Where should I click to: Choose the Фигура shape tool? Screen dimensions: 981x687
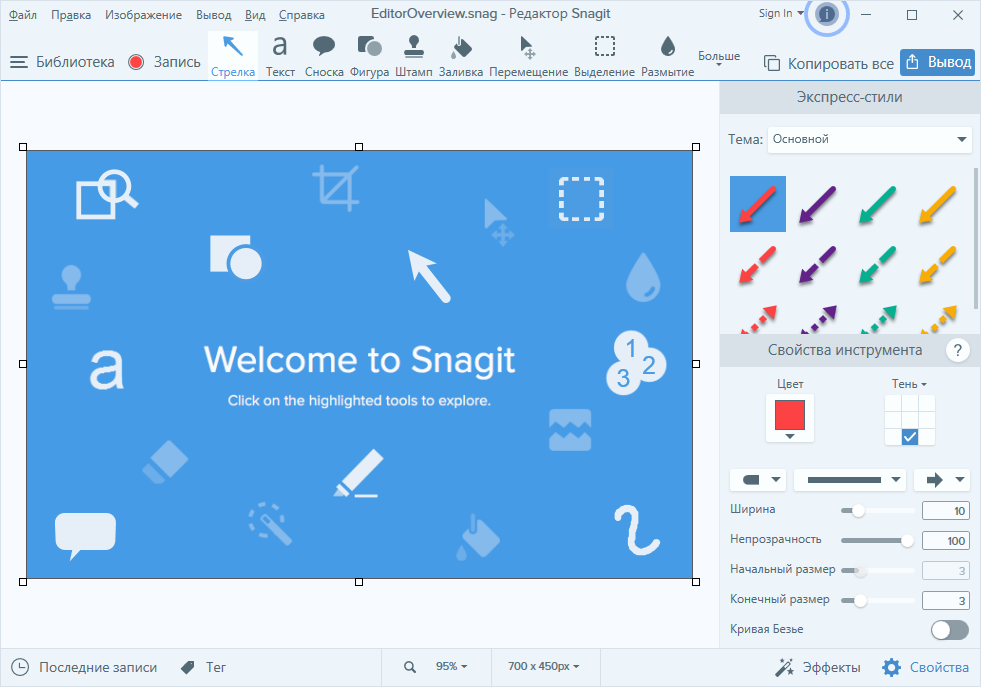[x=369, y=55]
